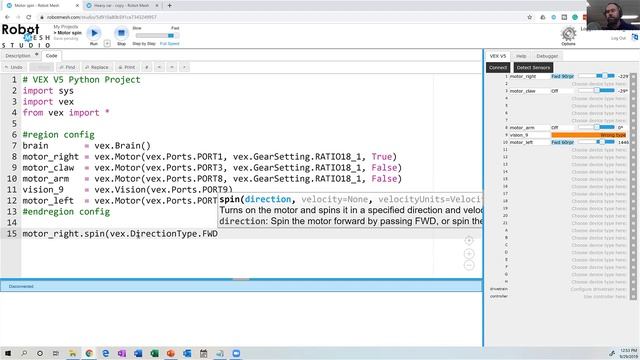The width and height of the screenshot is (640, 360).
Task: Click the Robot Mesh Studio logo
Action: tap(25, 36)
